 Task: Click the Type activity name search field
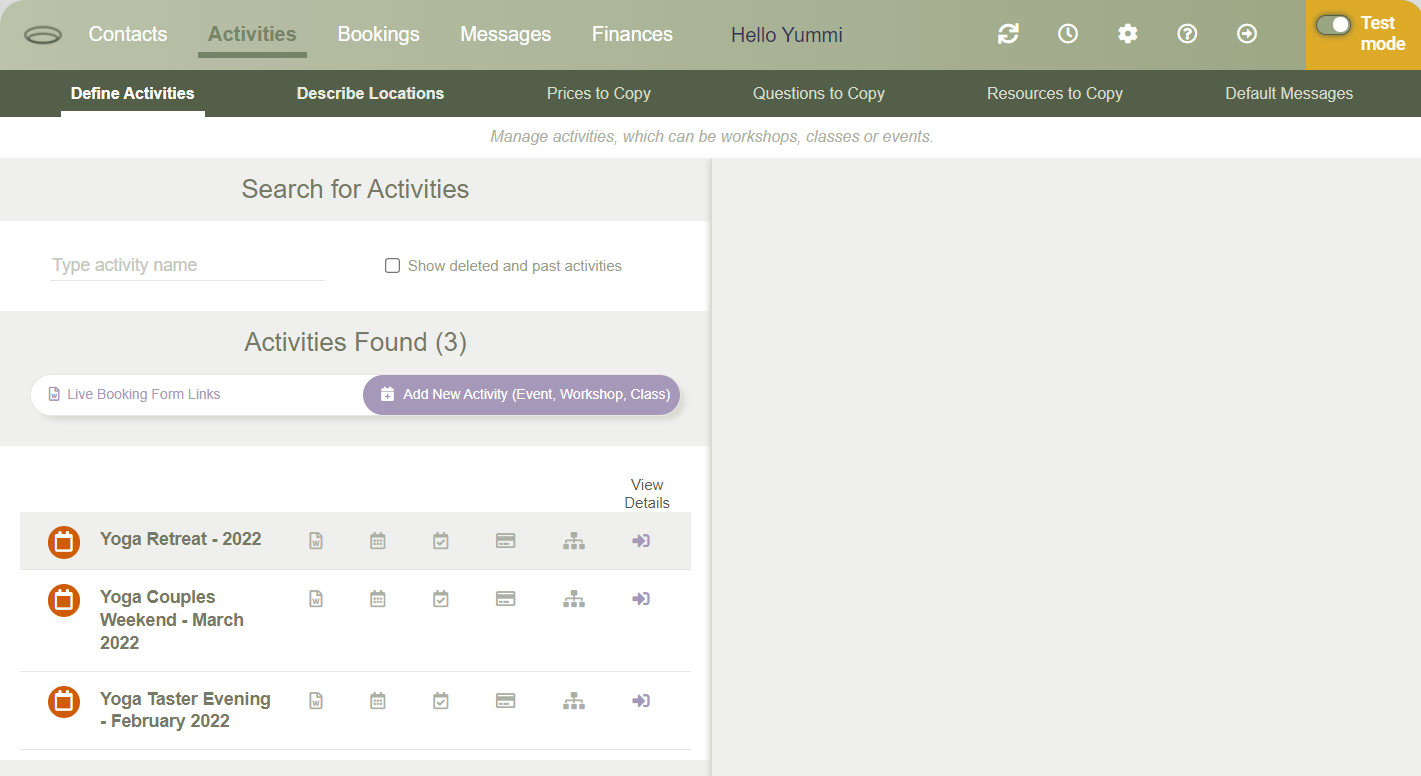[188, 265]
